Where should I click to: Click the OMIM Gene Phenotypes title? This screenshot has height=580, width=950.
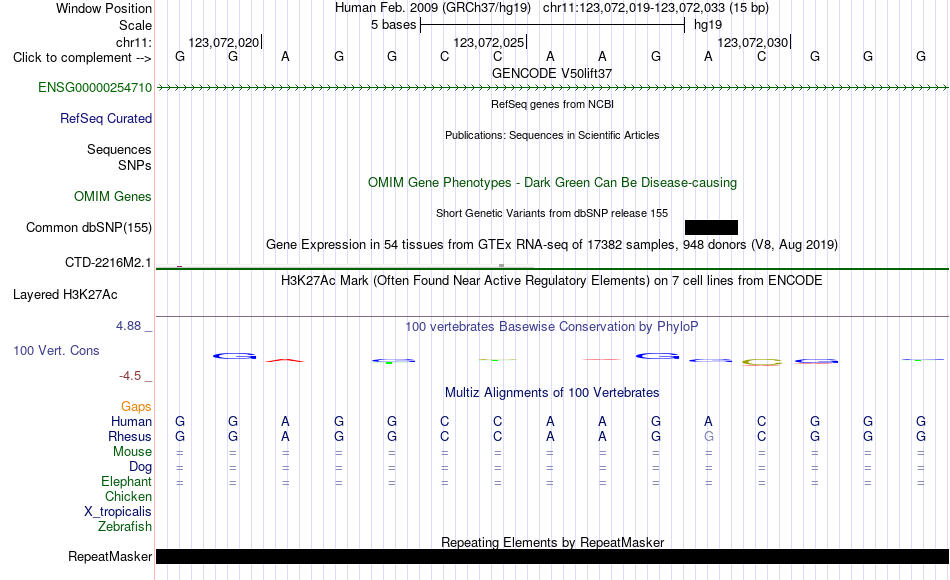tap(552, 182)
